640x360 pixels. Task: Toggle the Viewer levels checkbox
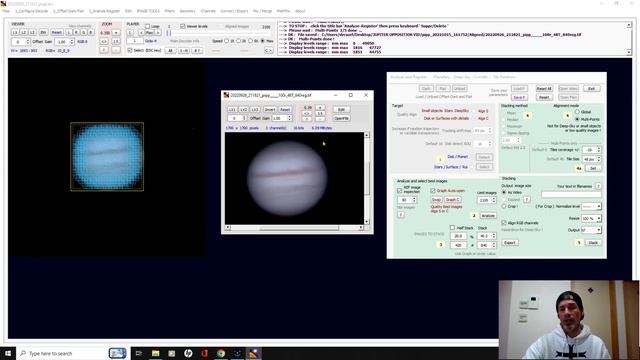pos(182,26)
